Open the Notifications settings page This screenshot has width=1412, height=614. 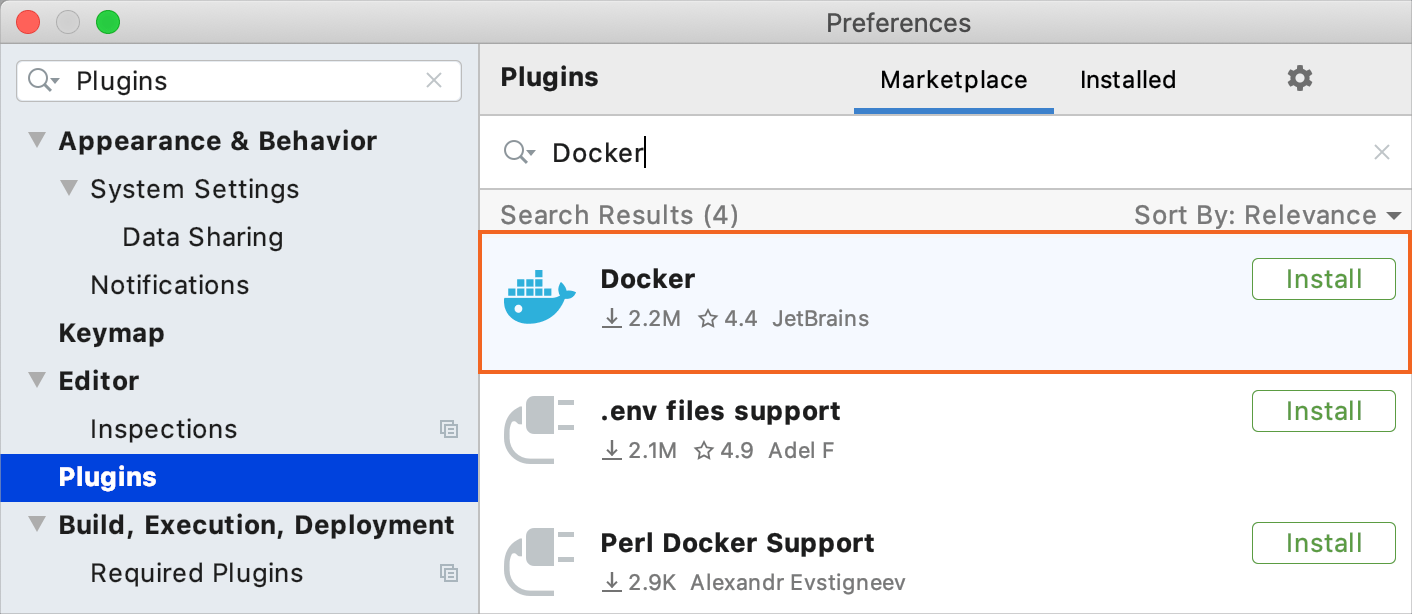coord(170,285)
